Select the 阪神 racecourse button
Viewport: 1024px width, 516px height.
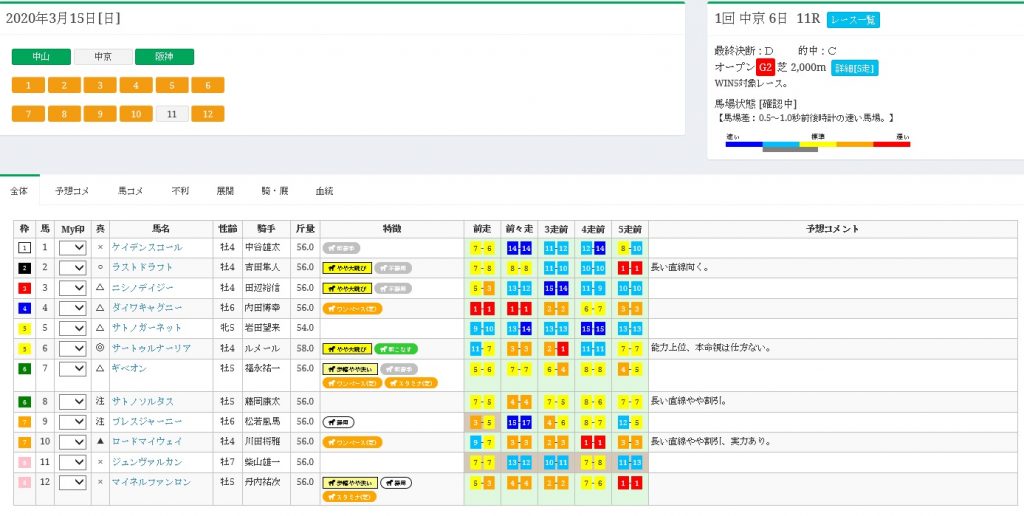pos(165,57)
